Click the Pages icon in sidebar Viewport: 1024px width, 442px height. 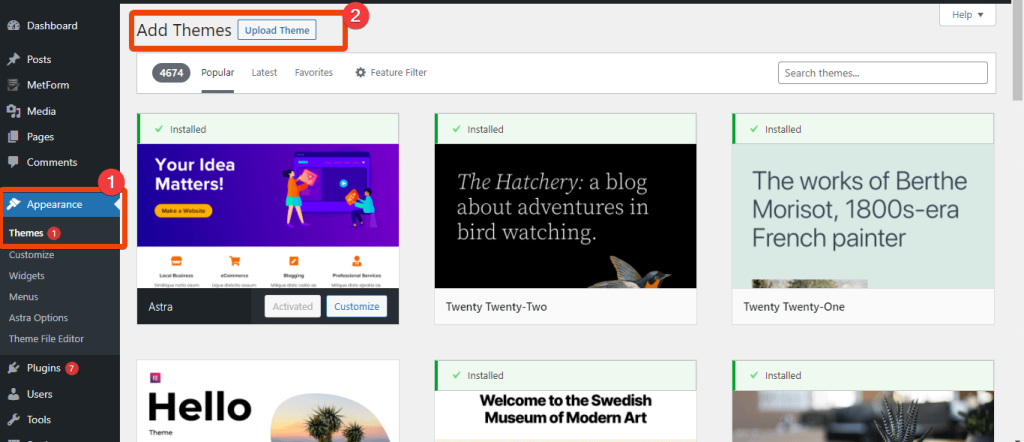point(14,137)
